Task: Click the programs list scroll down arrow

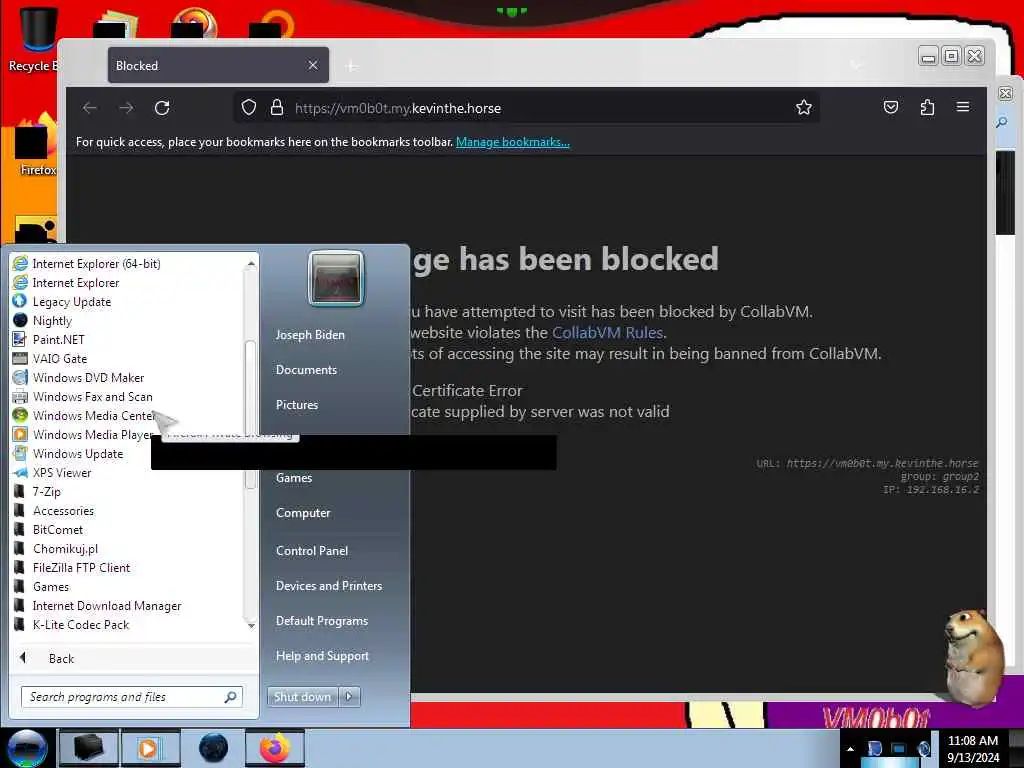Action: pyautogui.click(x=251, y=625)
